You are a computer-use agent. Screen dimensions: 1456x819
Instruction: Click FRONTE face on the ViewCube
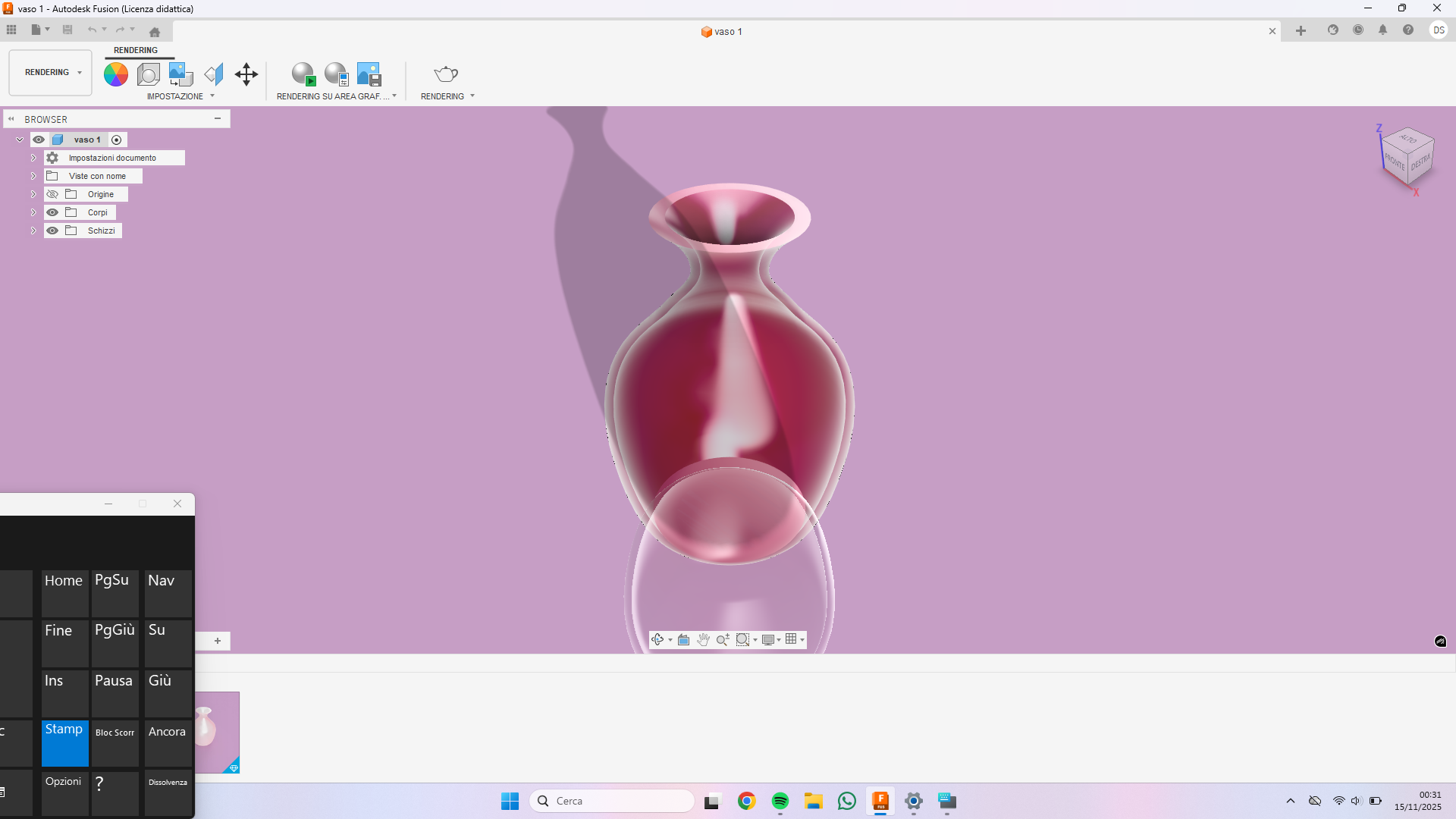coord(1395,162)
